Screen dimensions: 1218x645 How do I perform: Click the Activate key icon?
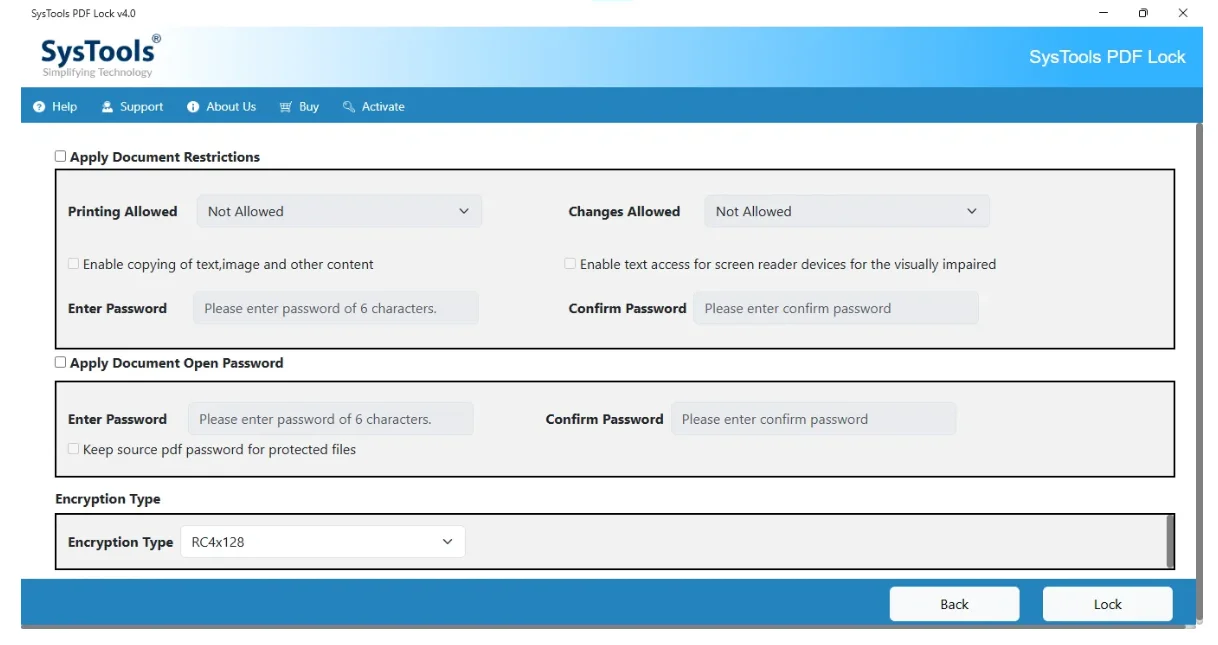click(349, 107)
